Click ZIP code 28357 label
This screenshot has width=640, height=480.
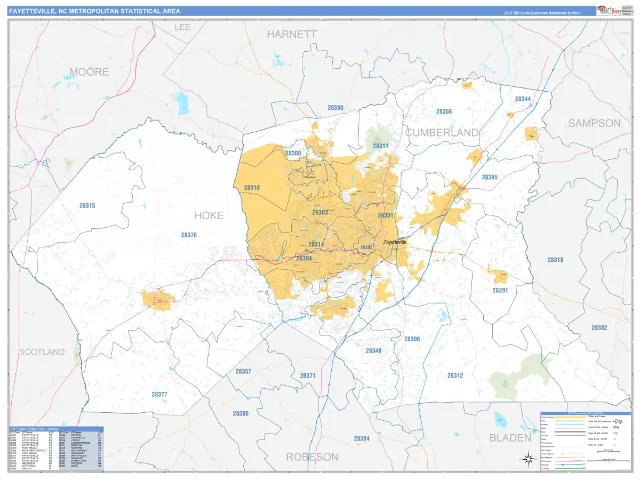point(243,372)
